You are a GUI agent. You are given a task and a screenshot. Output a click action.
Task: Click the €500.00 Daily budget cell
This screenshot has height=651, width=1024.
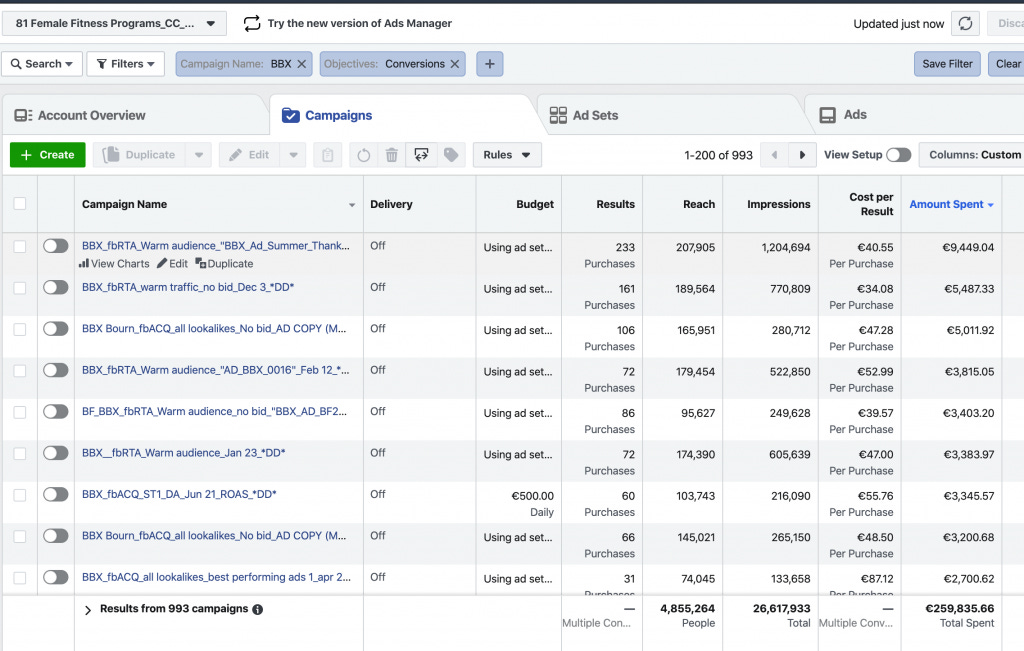pyautogui.click(x=532, y=504)
